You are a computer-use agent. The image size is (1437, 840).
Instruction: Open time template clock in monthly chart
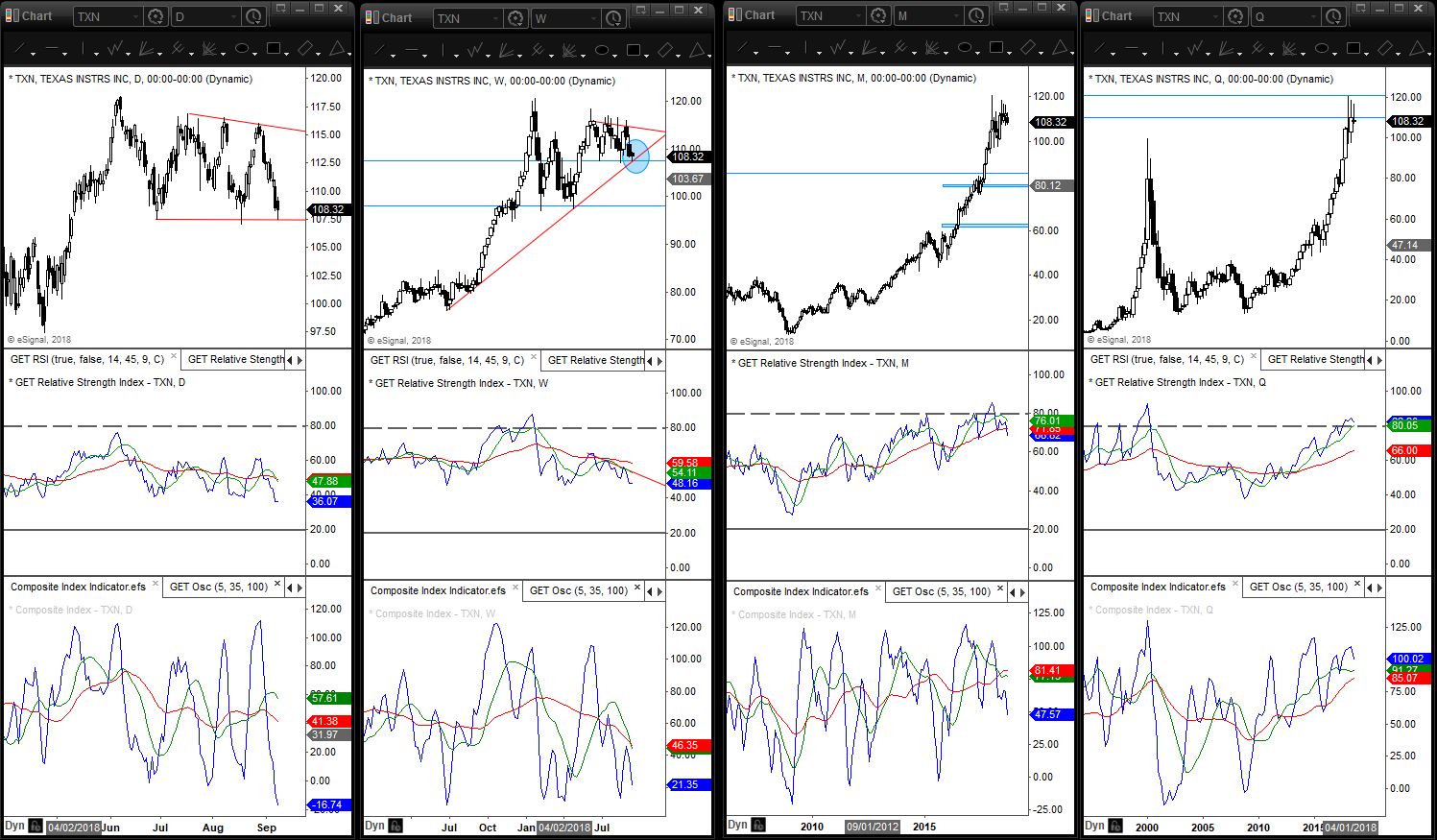pos(976,15)
